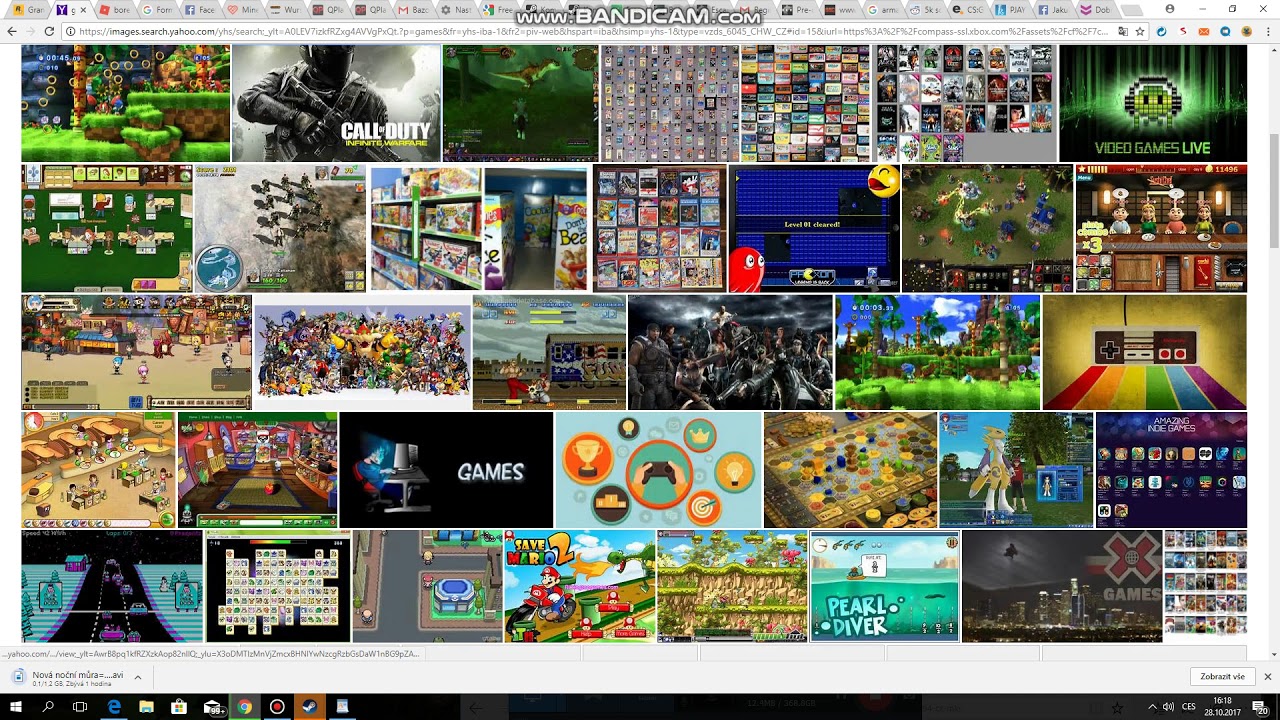The height and width of the screenshot is (720, 1280).
Task: Open Microsoft Store from taskbar
Action: (179, 707)
